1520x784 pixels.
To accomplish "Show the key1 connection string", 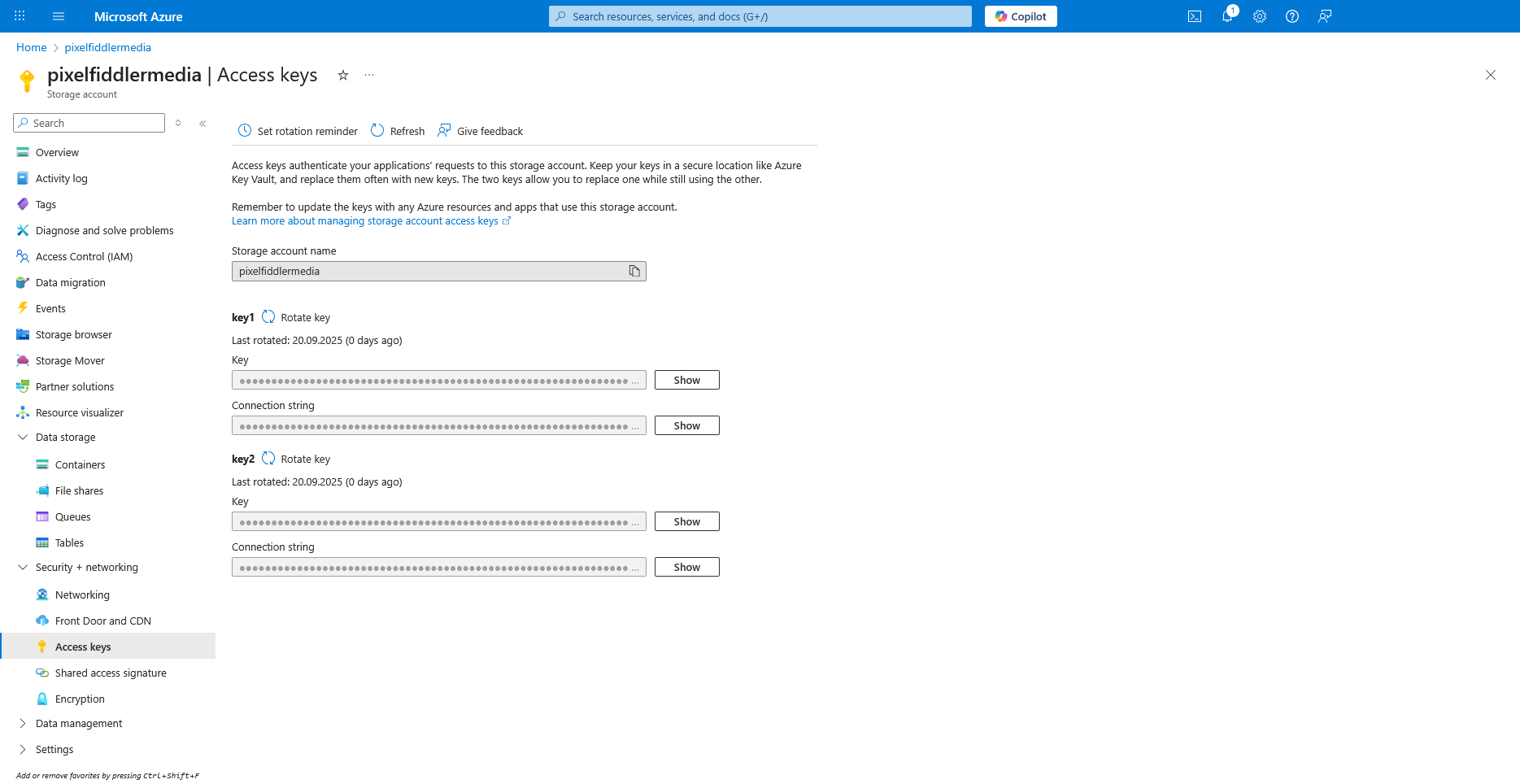I will pos(686,425).
